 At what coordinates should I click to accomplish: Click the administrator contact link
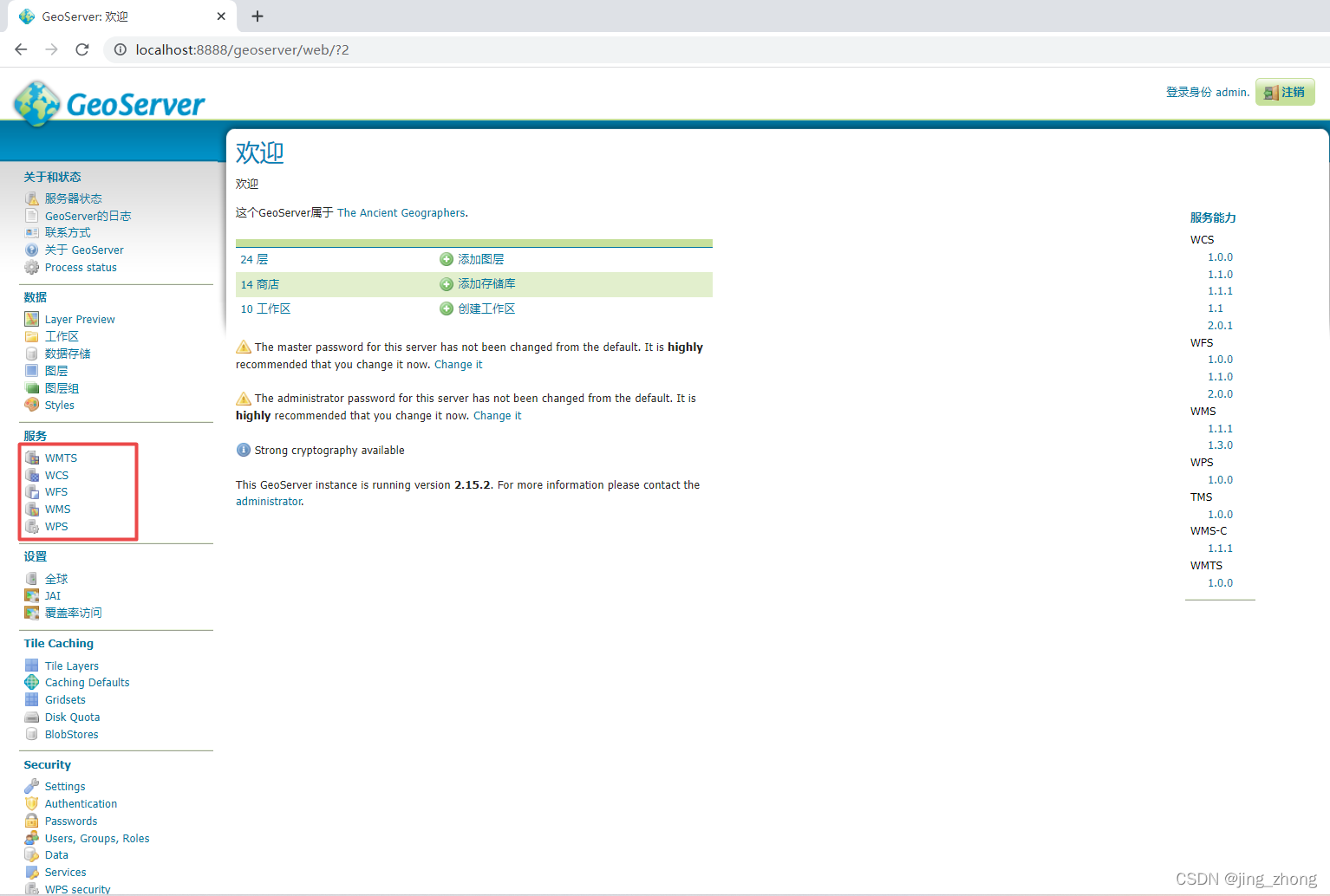pos(269,502)
